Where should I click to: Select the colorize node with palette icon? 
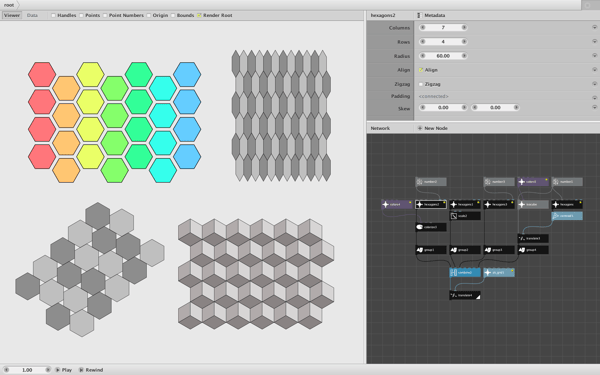[x=431, y=227]
